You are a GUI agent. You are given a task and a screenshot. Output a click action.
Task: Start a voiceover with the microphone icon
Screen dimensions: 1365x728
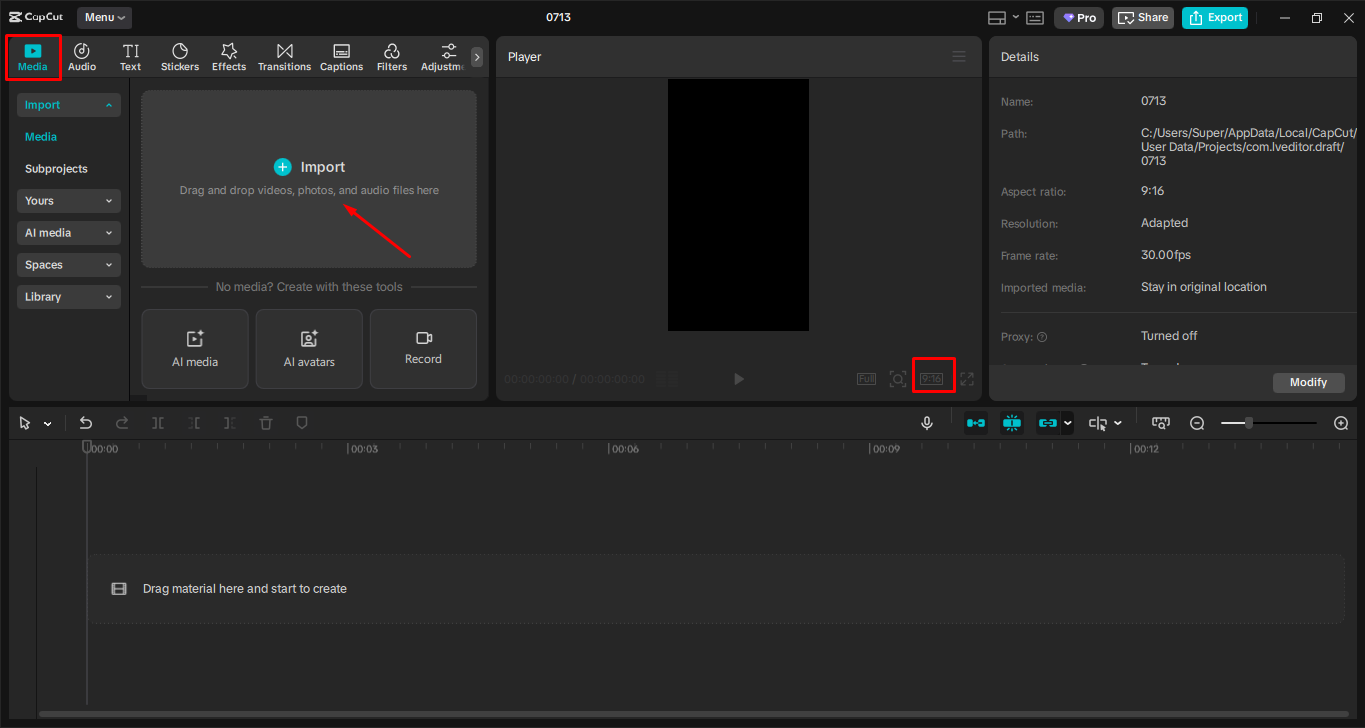927,422
